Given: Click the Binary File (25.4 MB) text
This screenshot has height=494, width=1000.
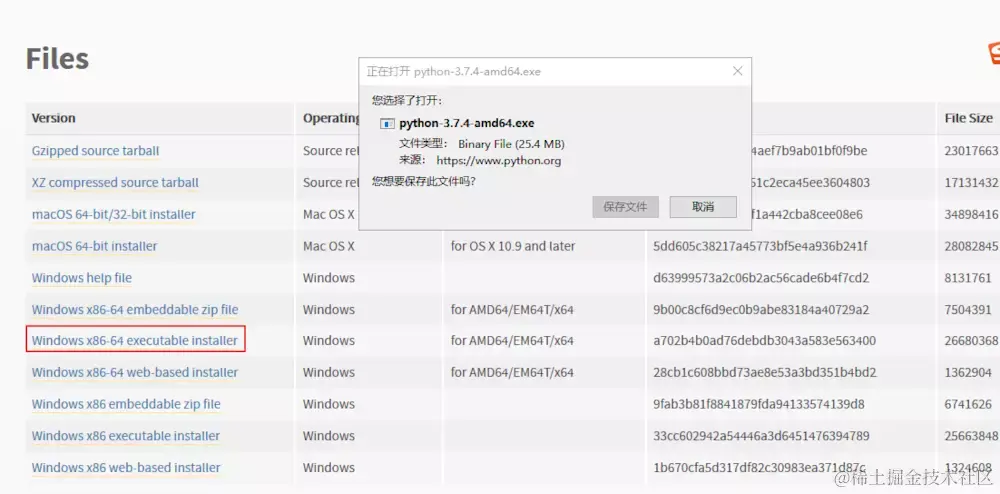Looking at the screenshot, I should click(511, 144).
